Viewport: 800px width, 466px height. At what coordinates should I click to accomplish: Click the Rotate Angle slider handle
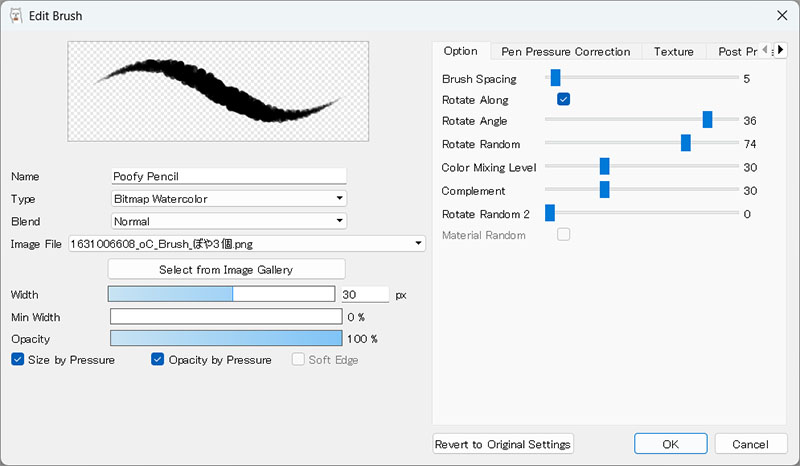pos(707,120)
